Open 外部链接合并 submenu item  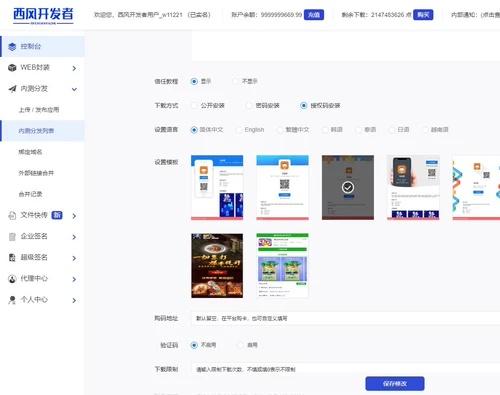pyautogui.click(x=36, y=173)
